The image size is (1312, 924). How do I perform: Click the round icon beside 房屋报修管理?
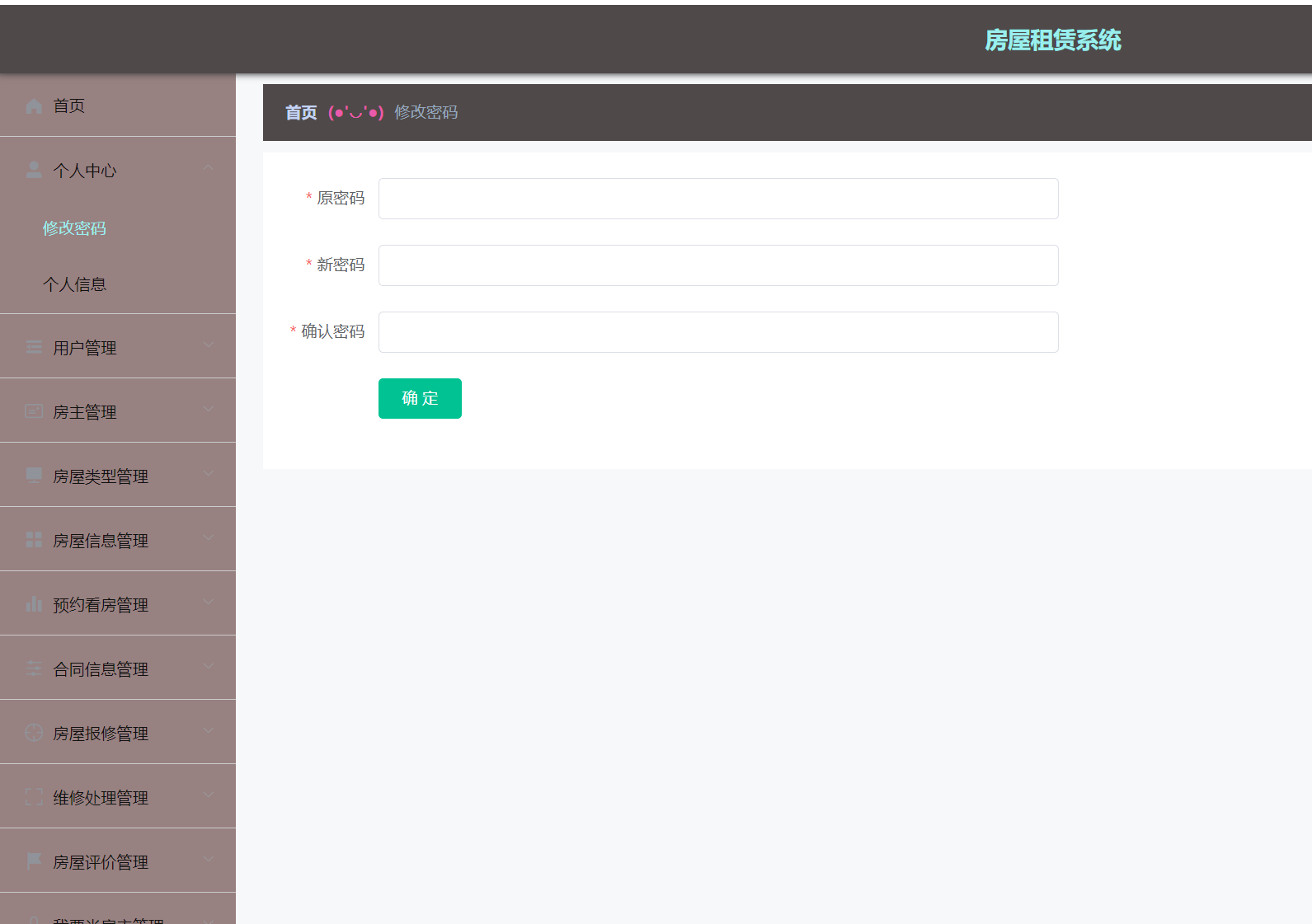click(34, 733)
